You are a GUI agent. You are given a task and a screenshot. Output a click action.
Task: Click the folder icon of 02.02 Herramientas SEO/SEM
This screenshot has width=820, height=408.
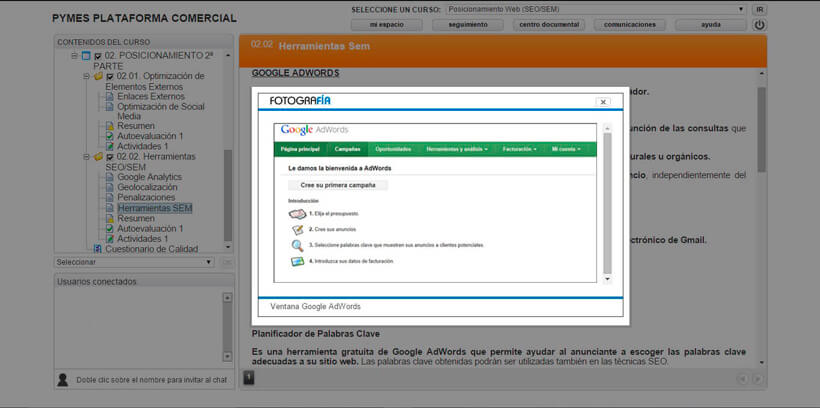click(x=98, y=156)
